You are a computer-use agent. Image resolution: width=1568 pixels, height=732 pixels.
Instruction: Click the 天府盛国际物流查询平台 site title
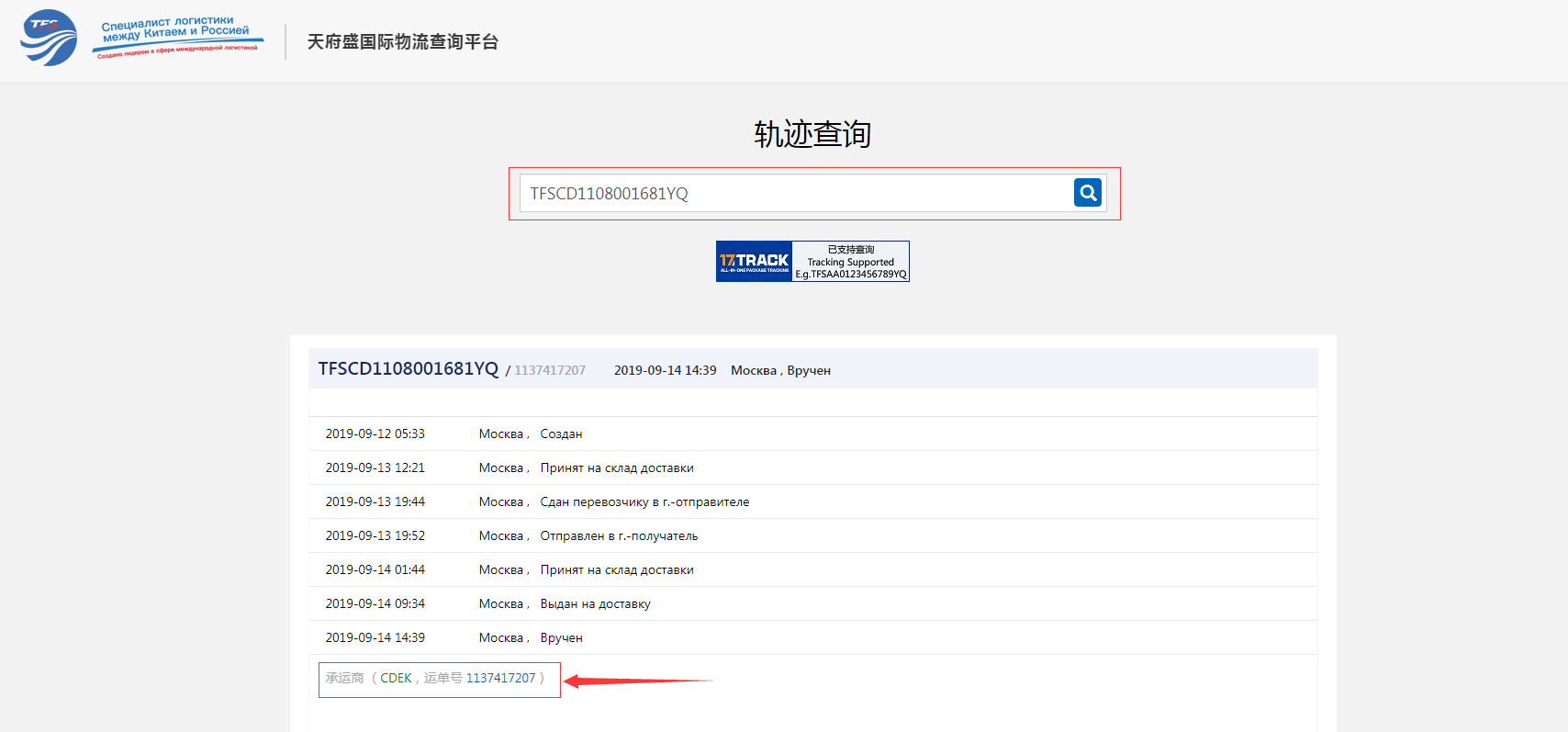pyautogui.click(x=402, y=42)
